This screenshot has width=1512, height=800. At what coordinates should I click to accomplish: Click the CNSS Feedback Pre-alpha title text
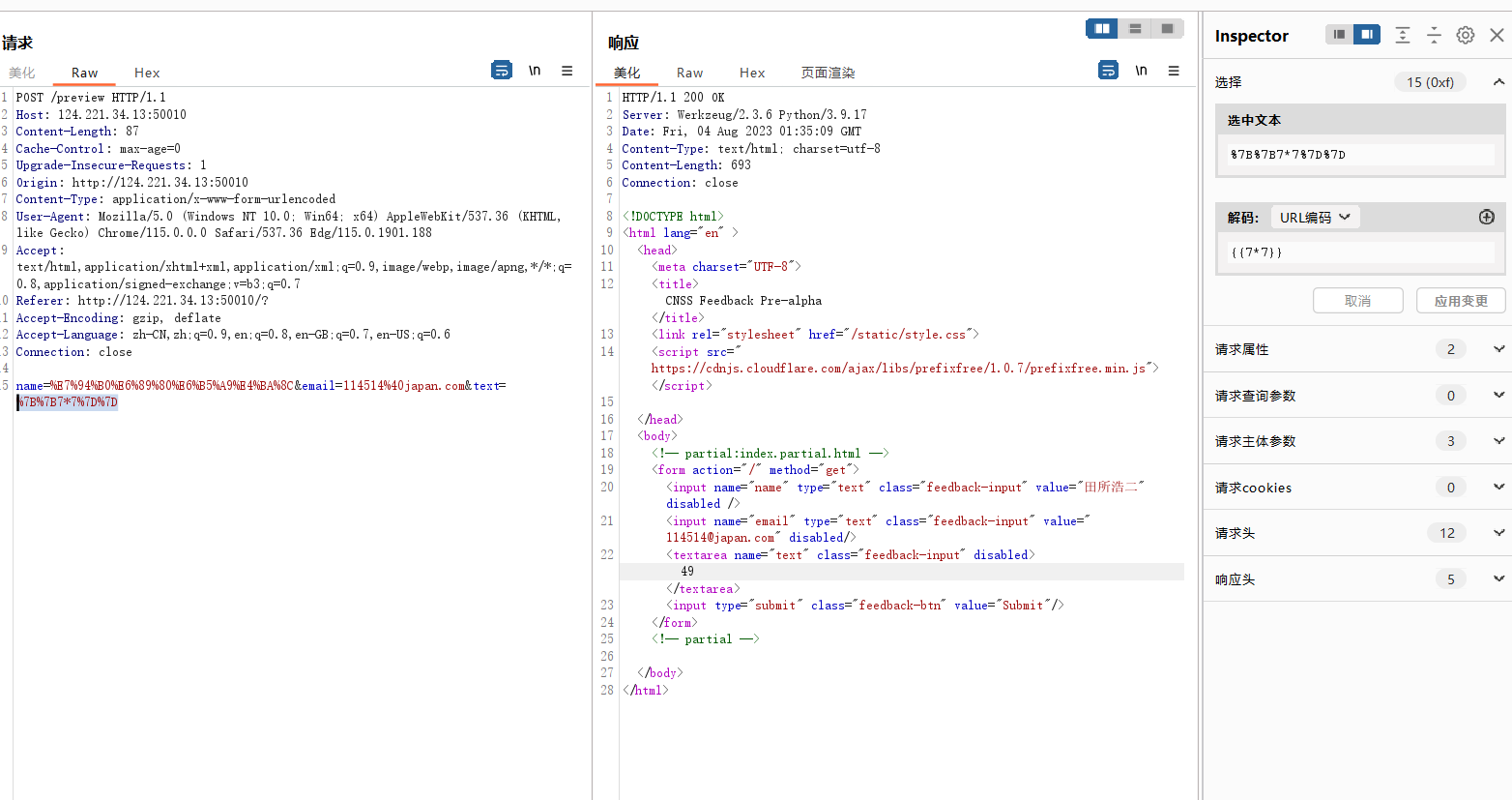(743, 301)
